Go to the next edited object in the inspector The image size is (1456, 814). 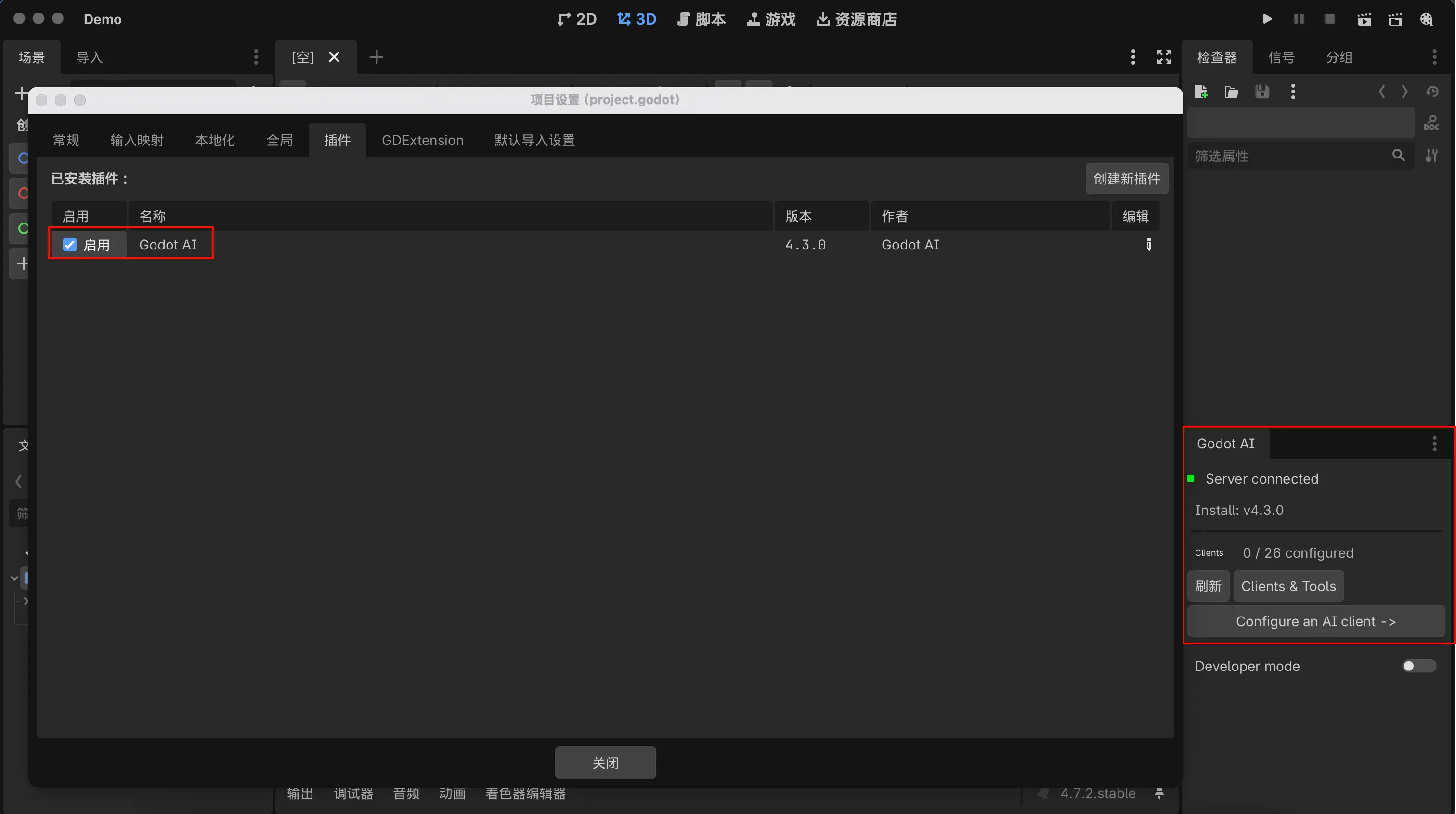[x=1404, y=92]
